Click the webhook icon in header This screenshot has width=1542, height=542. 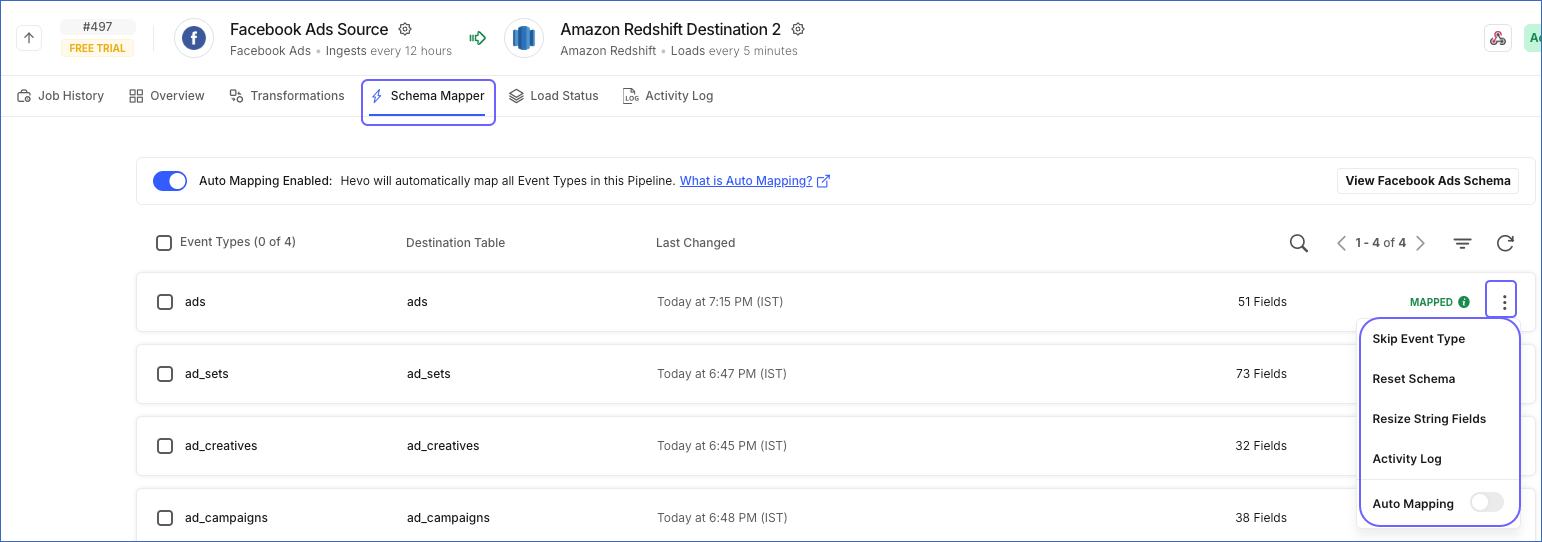tap(1498, 38)
